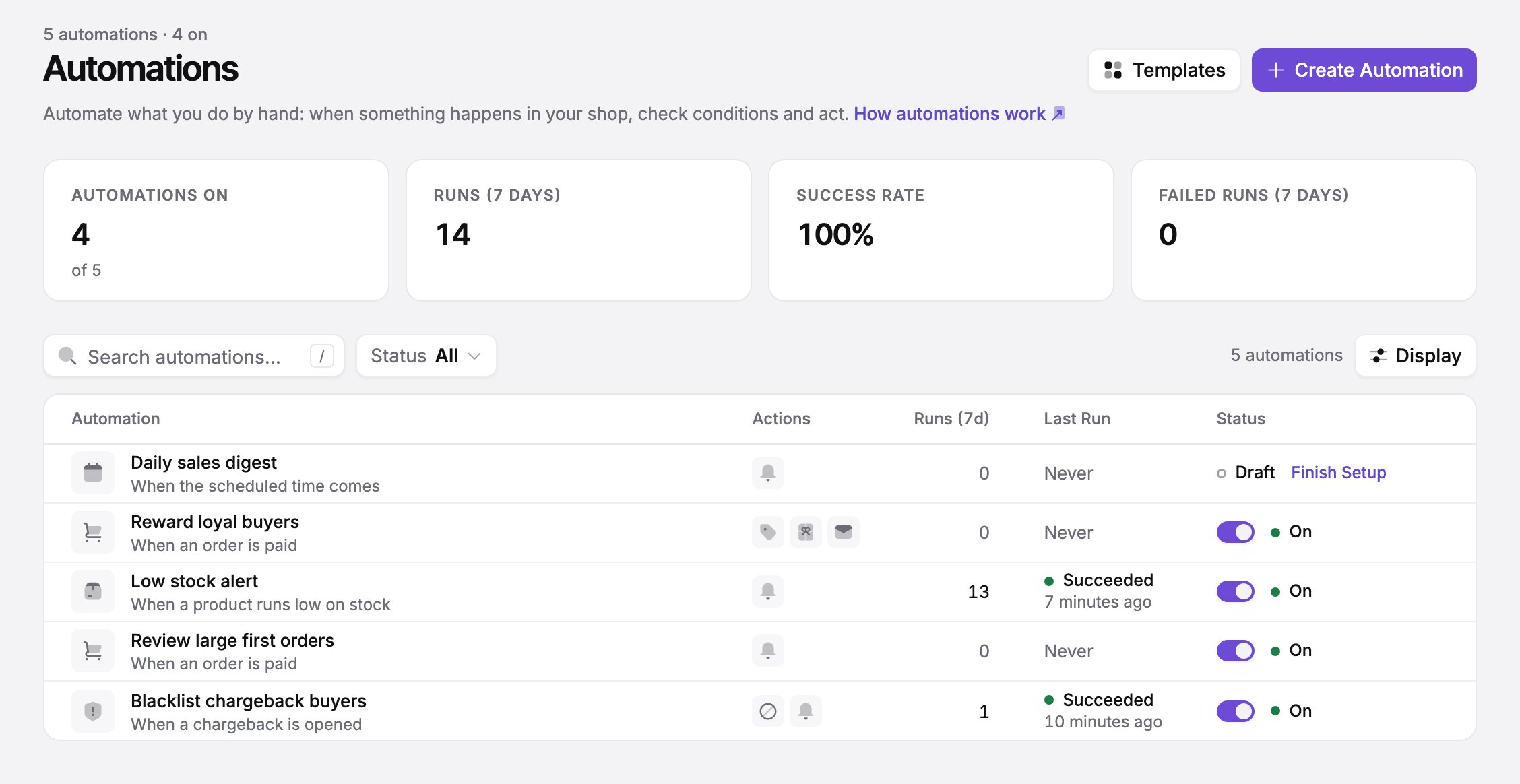1520x784 pixels.
Task: Click the Automations On summary card
Action: 216,230
